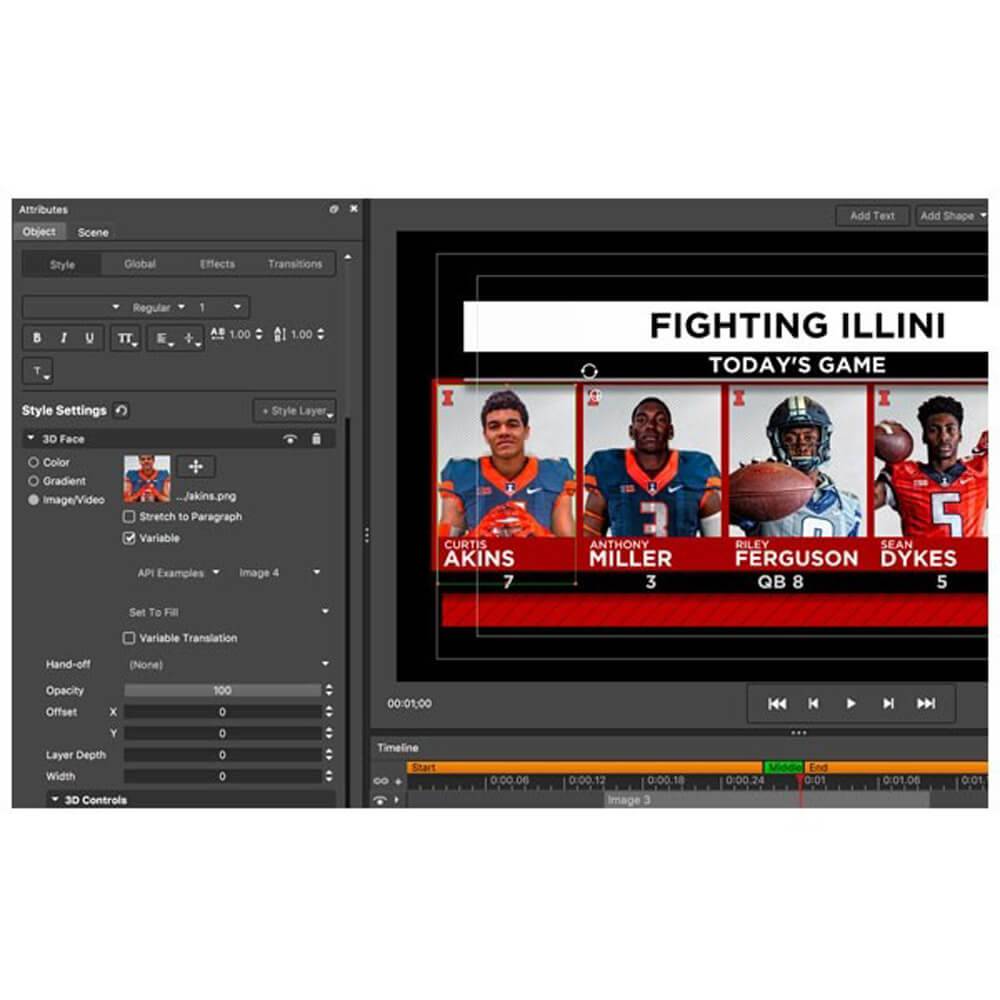The image size is (1000, 1000).
Task: Click the Layer Depth input field
Action: tap(223, 754)
